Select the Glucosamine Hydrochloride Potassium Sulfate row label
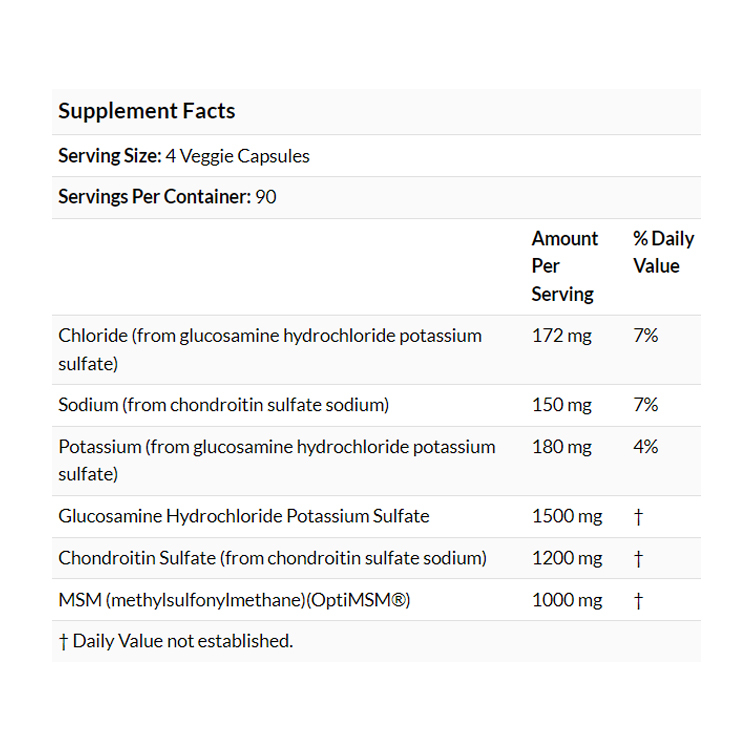This screenshot has width=750, height=750. click(x=244, y=516)
